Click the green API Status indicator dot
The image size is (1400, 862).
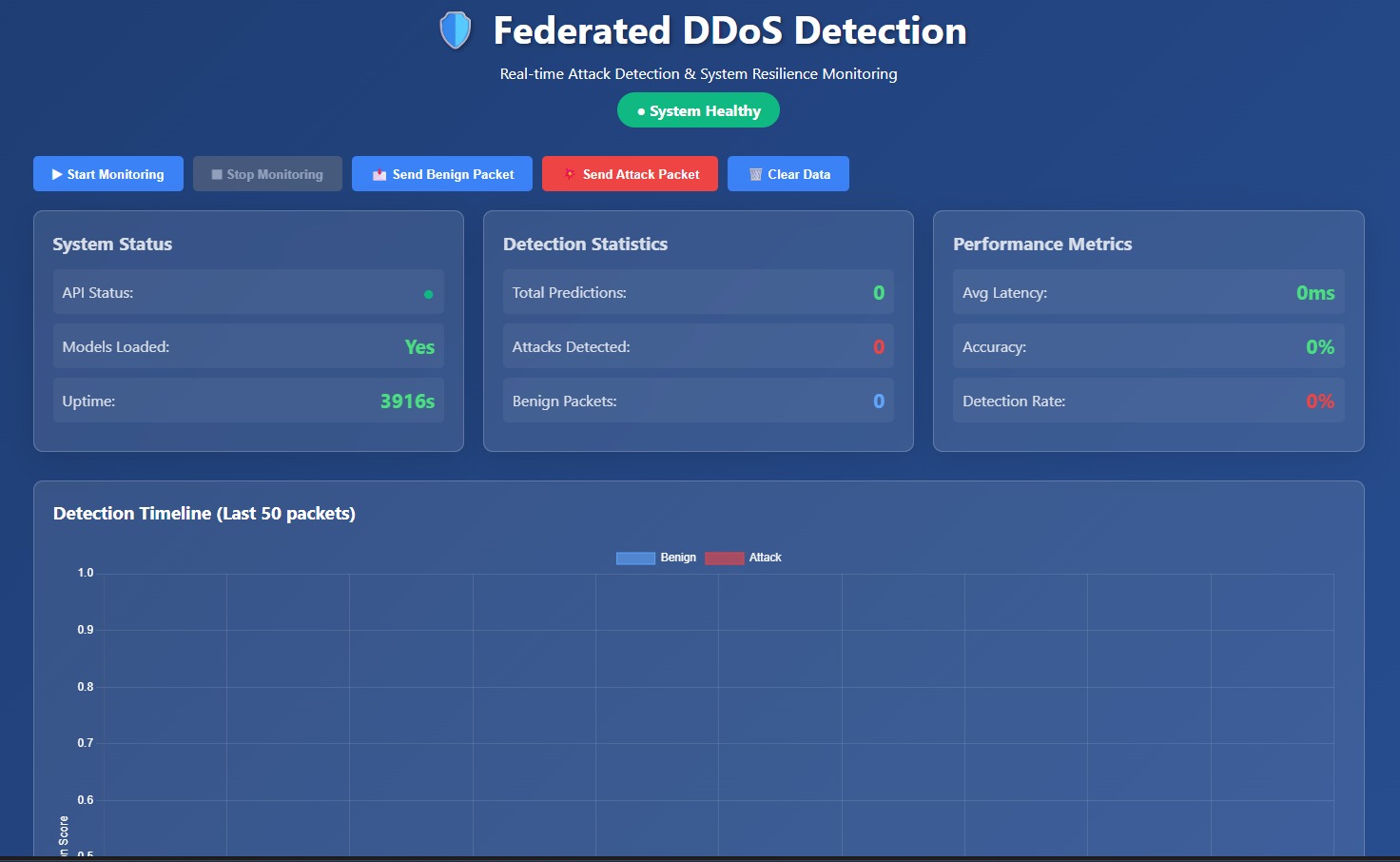point(428,294)
